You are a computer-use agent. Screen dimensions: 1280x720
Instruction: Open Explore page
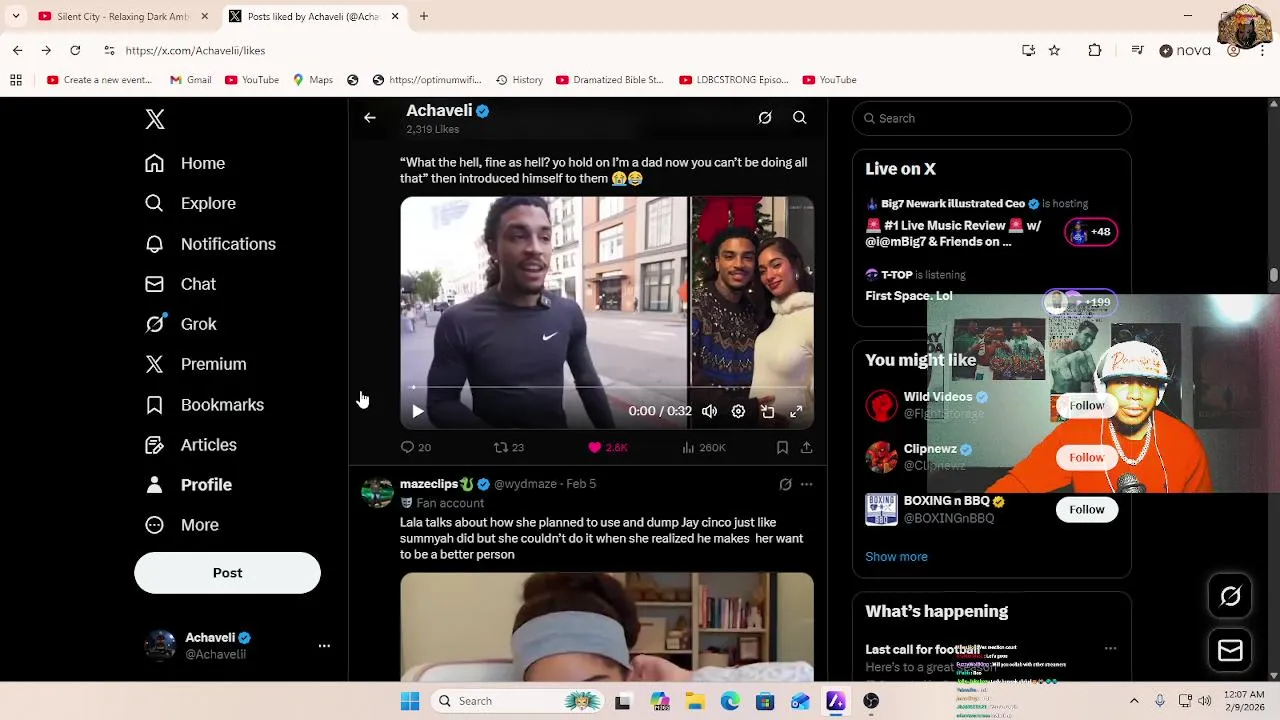point(190,203)
